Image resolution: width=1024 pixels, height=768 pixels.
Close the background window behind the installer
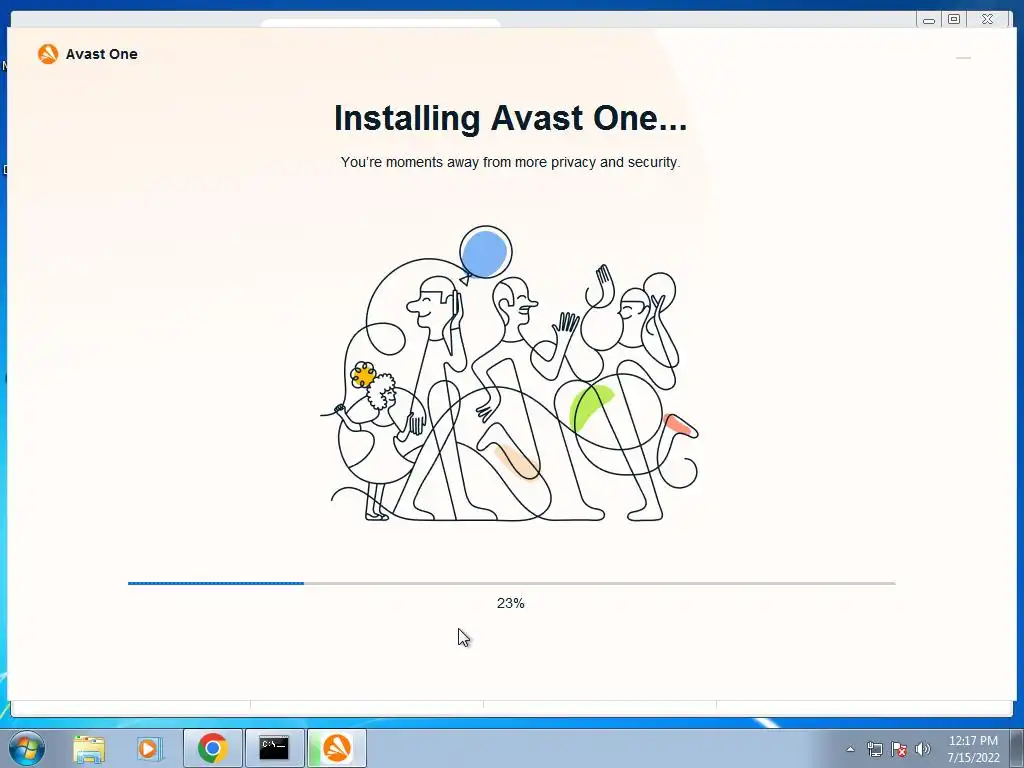[987, 20]
